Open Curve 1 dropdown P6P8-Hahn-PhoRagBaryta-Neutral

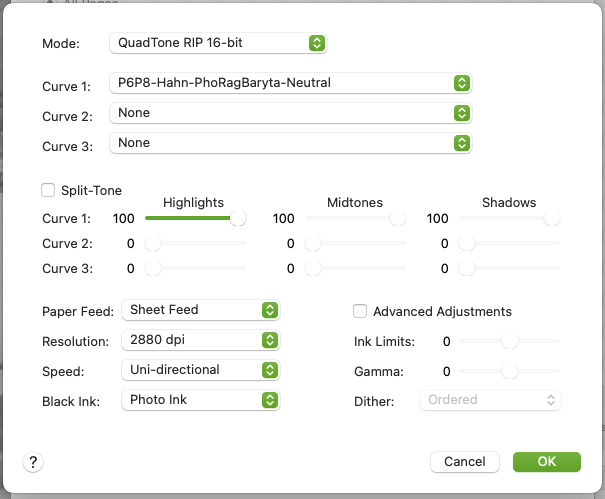(291, 83)
